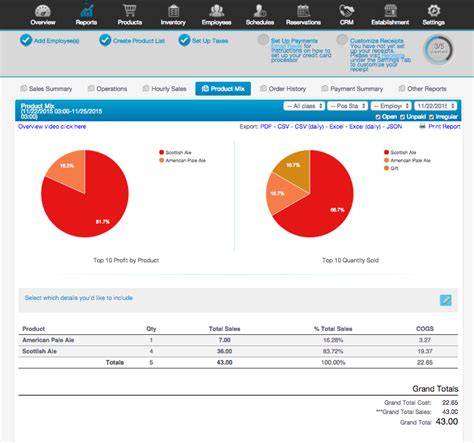Open the Products shopping cart icon

(x=129, y=11)
